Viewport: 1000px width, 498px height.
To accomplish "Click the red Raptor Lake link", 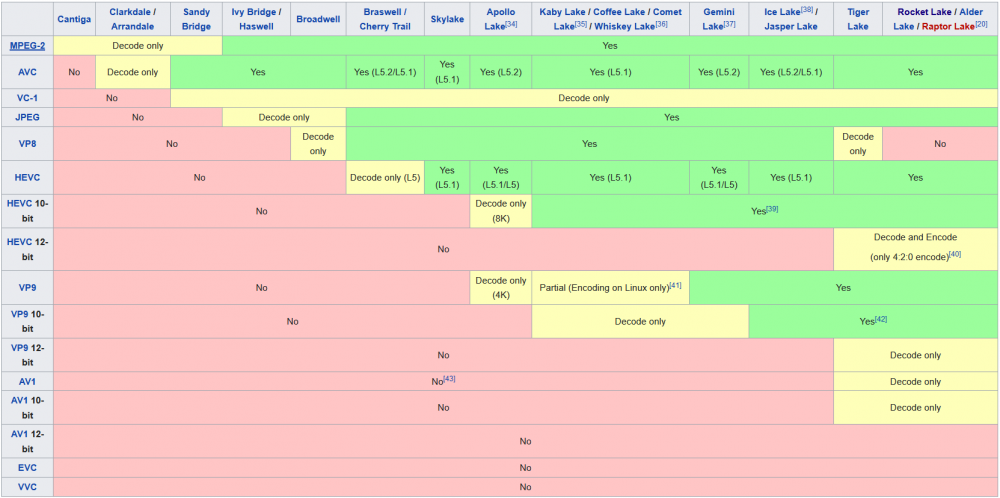I will (x=946, y=27).
